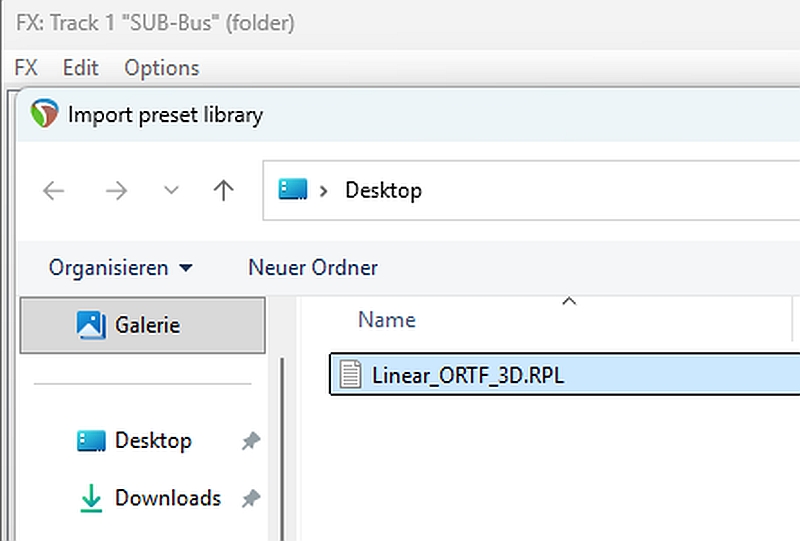
Task: Click the blue folder icon in address bar
Action: click(x=293, y=189)
